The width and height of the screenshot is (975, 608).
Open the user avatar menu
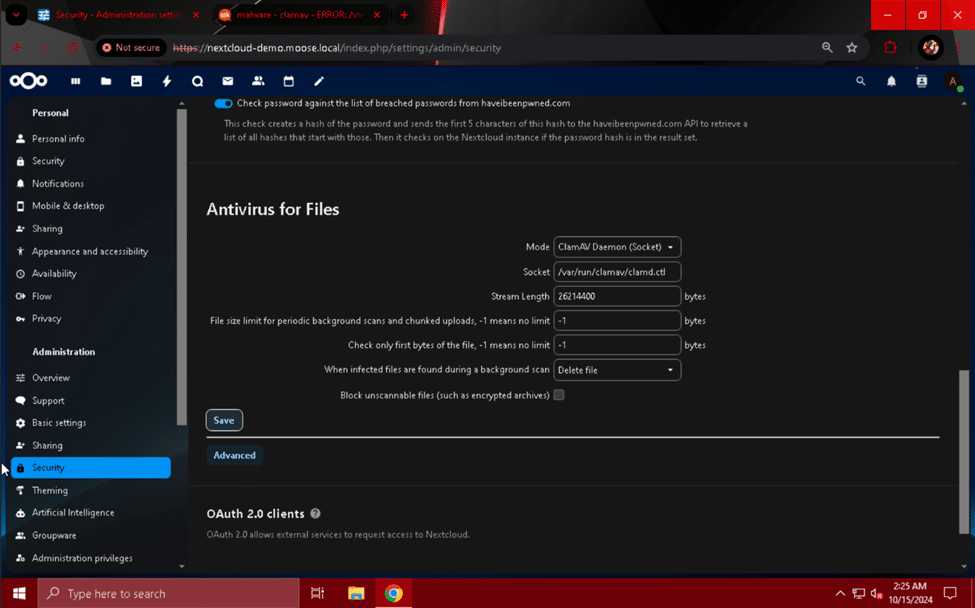pyautogui.click(x=953, y=81)
